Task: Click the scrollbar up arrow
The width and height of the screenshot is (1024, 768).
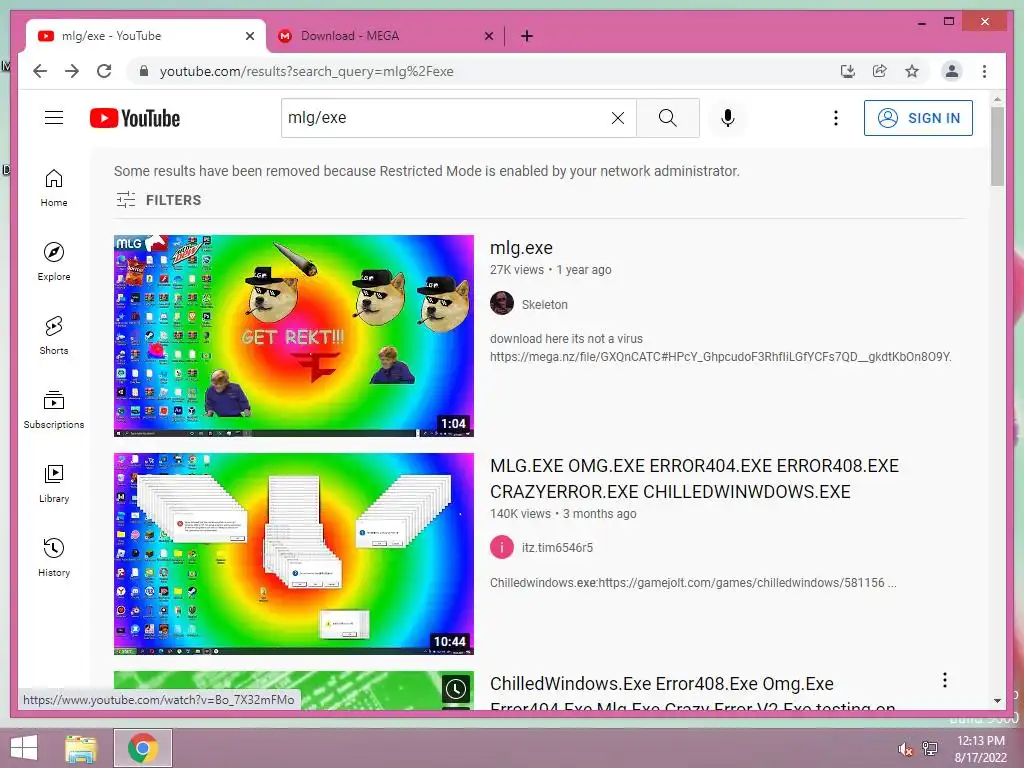Action: [997, 100]
